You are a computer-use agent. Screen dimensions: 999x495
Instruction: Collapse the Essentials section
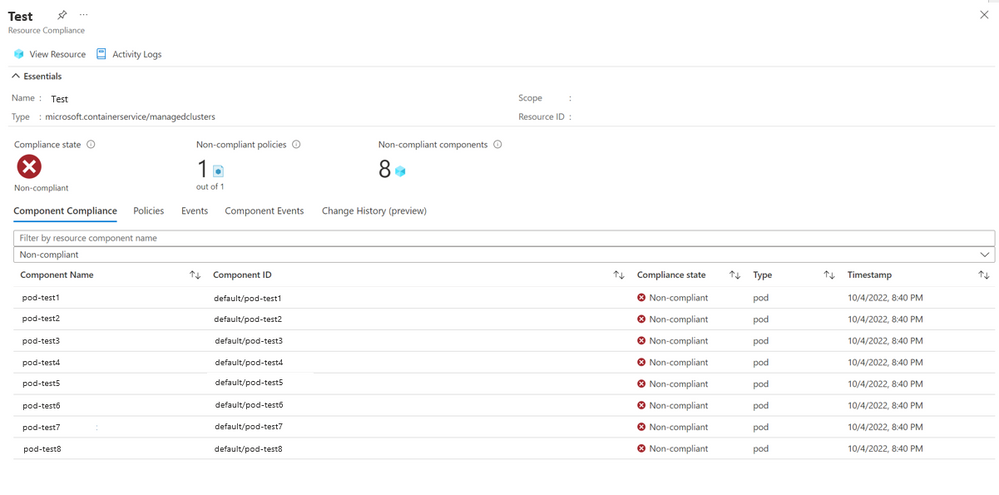coord(37,76)
